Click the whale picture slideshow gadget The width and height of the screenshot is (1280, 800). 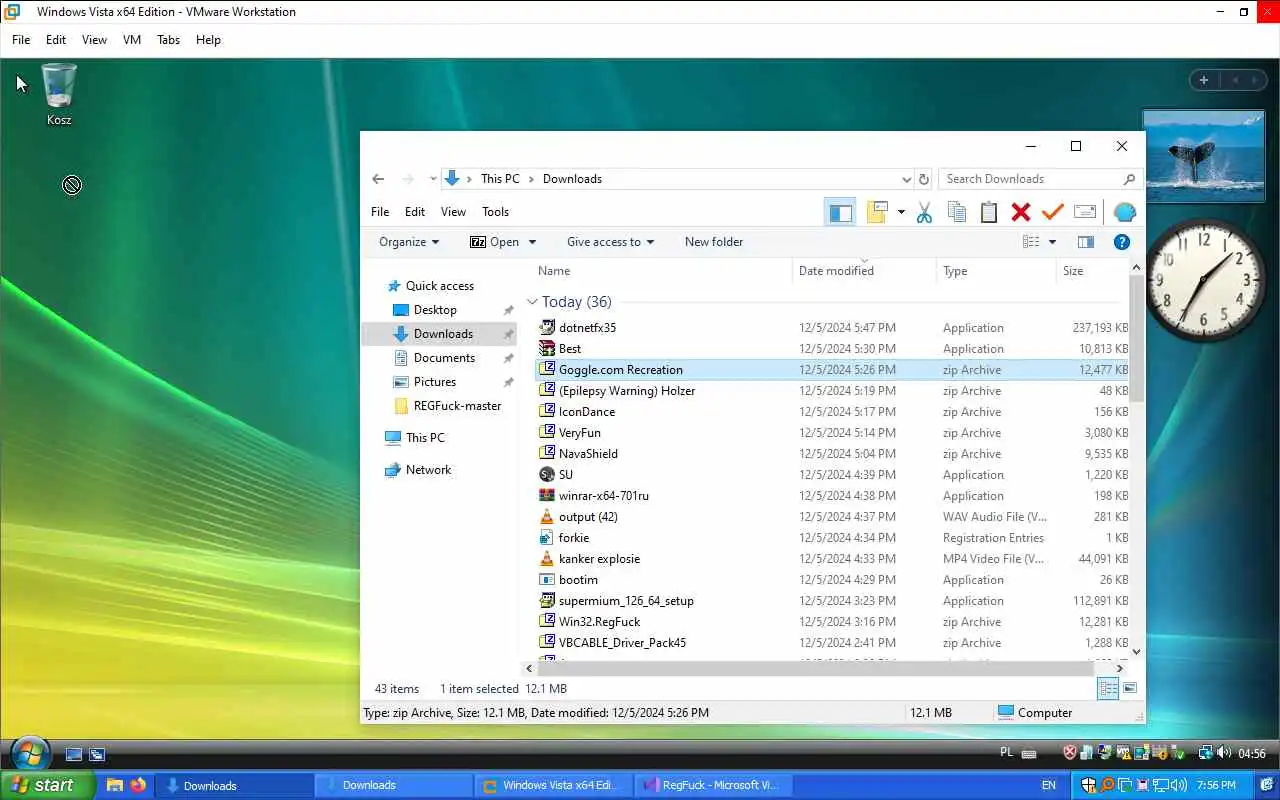1204,157
